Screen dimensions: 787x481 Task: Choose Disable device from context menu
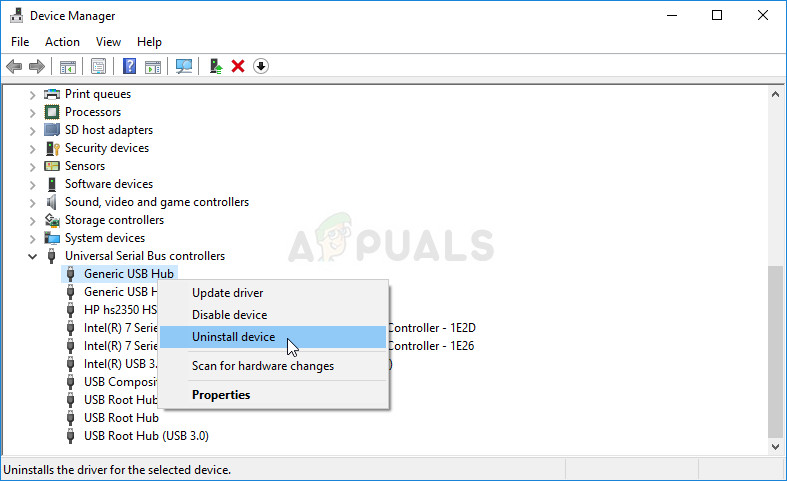coord(273,315)
